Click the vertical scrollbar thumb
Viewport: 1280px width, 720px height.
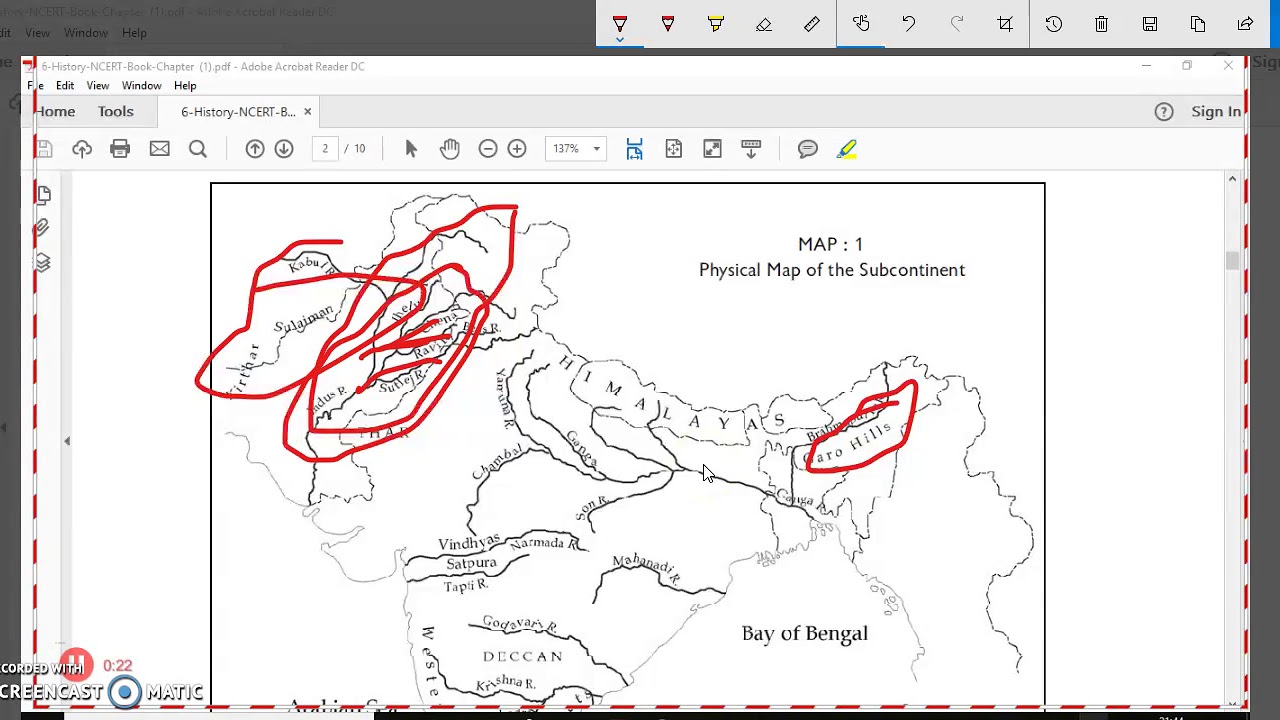[x=1232, y=260]
